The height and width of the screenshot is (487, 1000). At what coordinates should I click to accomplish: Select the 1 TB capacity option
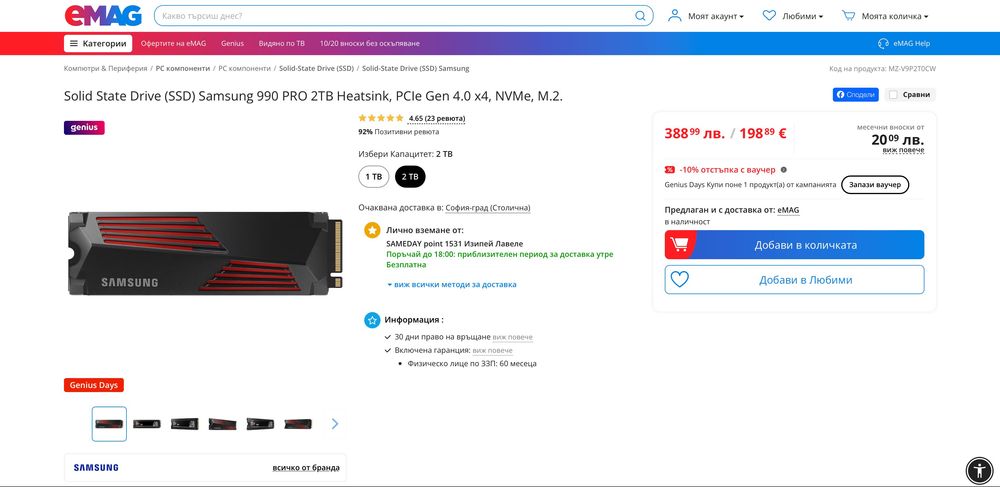[374, 177]
